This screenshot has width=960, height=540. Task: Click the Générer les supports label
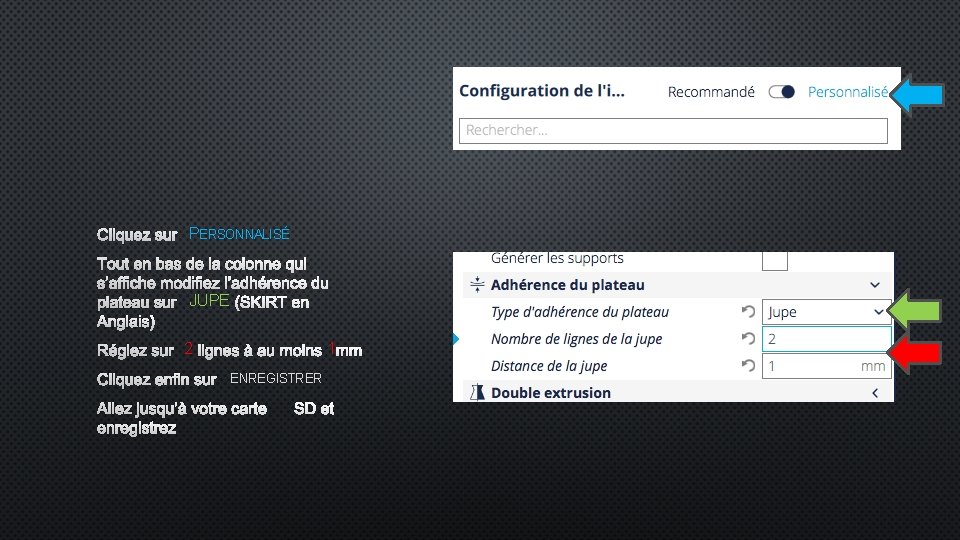[557, 258]
